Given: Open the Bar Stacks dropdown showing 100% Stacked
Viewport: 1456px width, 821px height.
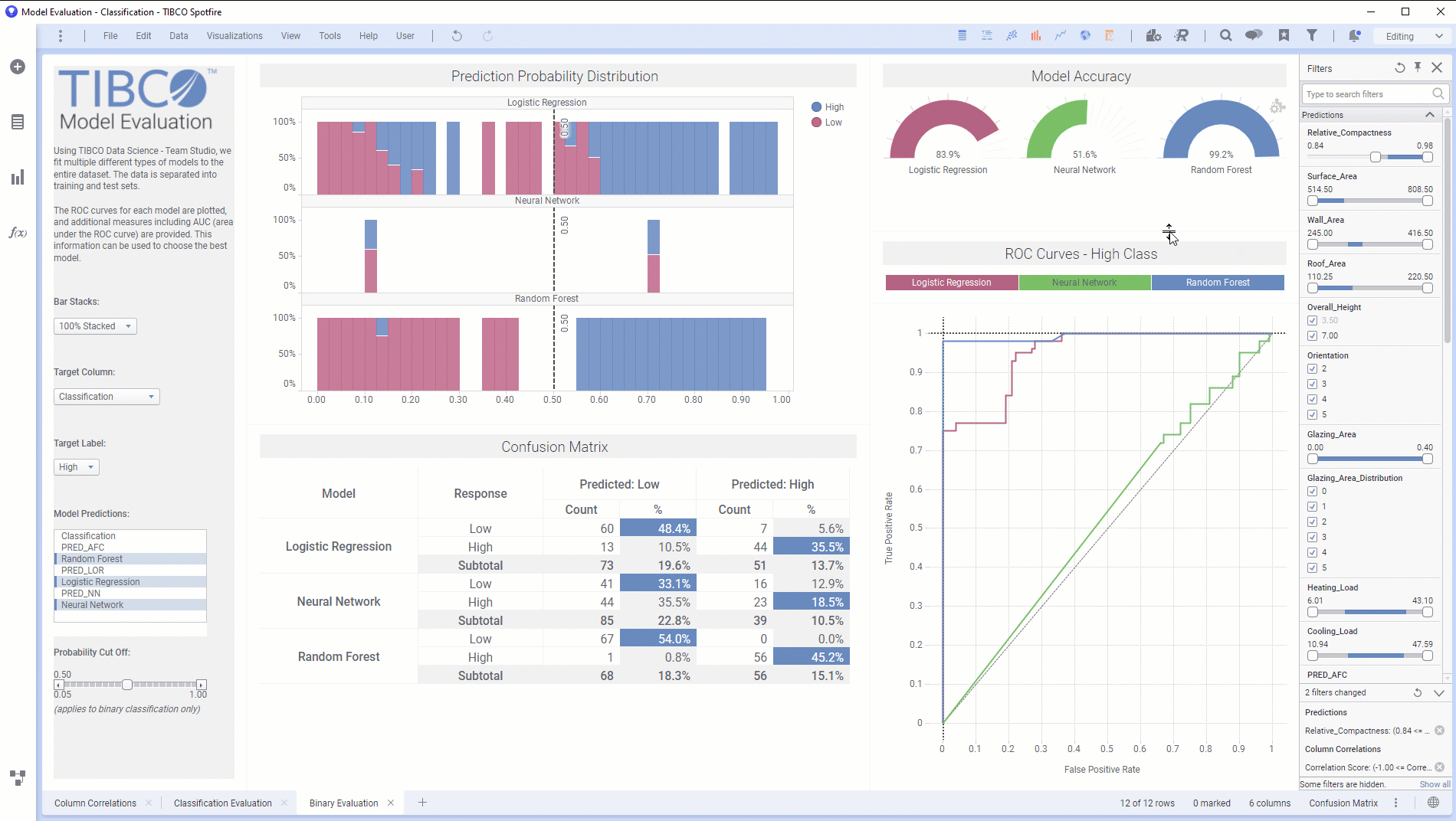Looking at the screenshot, I should click(x=94, y=325).
